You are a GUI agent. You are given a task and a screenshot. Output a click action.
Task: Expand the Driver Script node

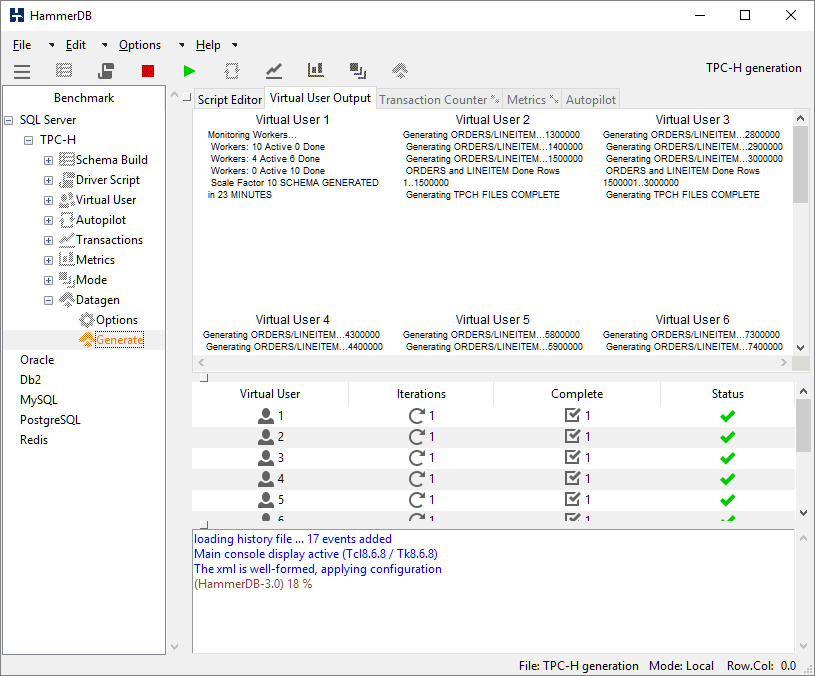click(48, 180)
